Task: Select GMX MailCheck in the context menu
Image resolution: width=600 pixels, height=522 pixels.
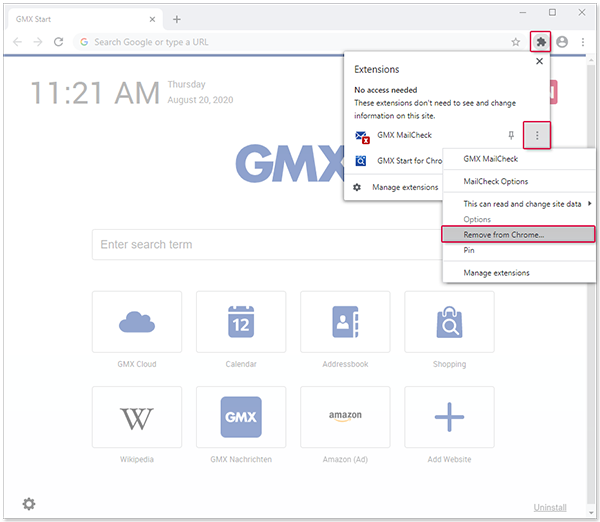Action: (518, 159)
